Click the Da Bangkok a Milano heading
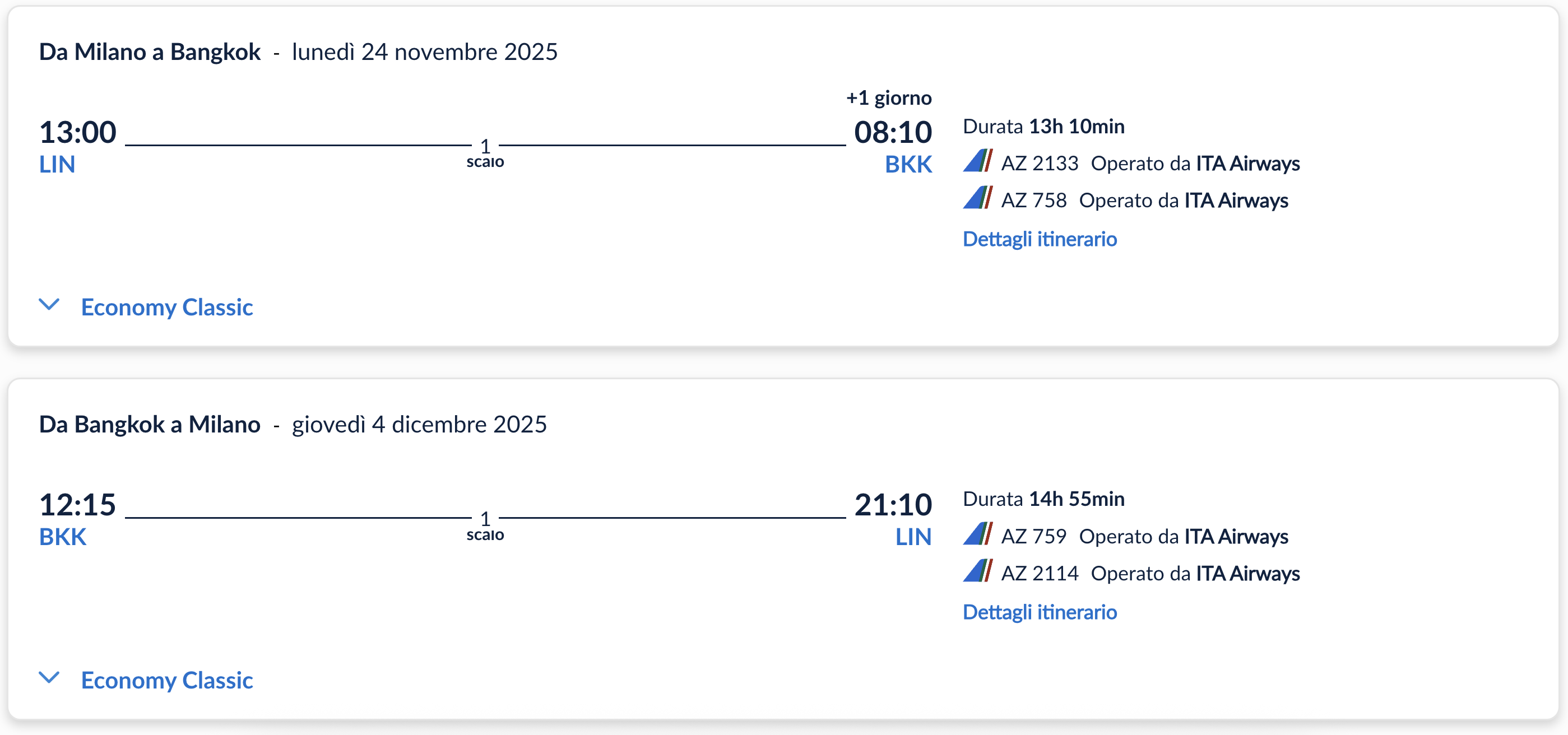This screenshot has height=735, width=1568. 149,424
